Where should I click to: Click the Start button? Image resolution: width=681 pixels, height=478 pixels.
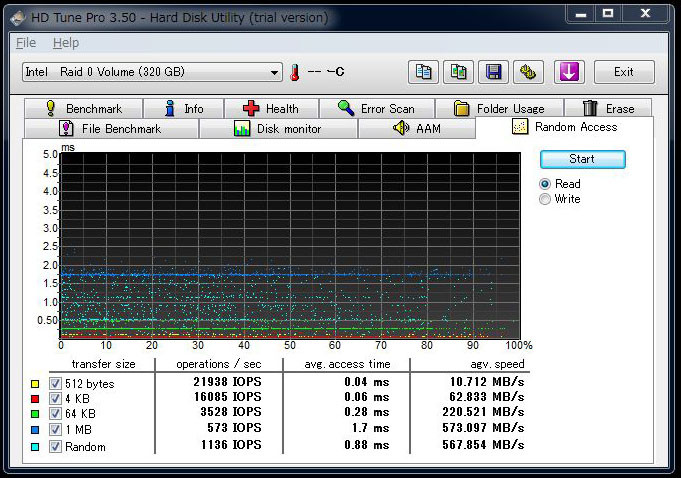[x=582, y=159]
